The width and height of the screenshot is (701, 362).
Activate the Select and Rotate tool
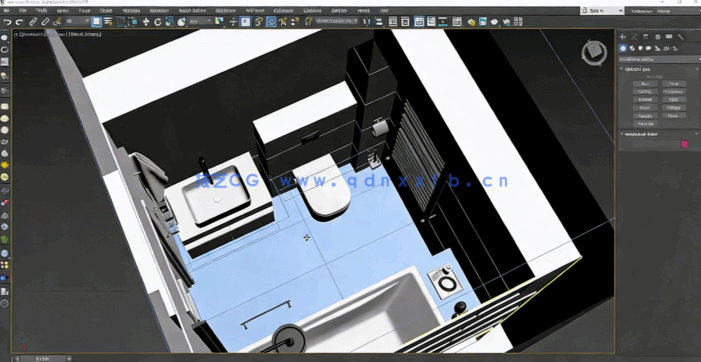tap(158, 21)
